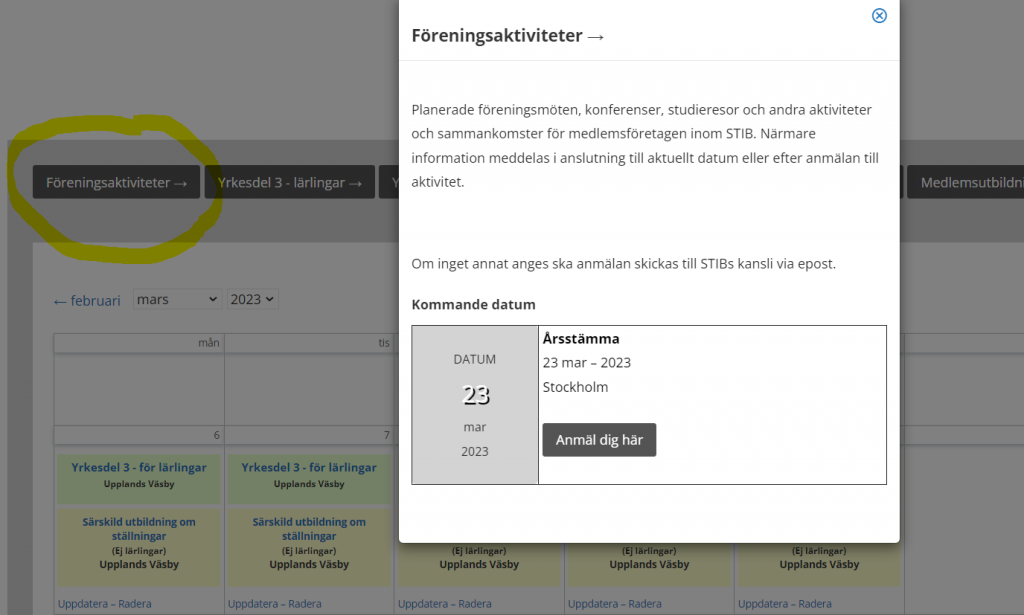
Task: Open Tuesday's 'Särskild utbildning om ställningar' event
Action: point(309,529)
